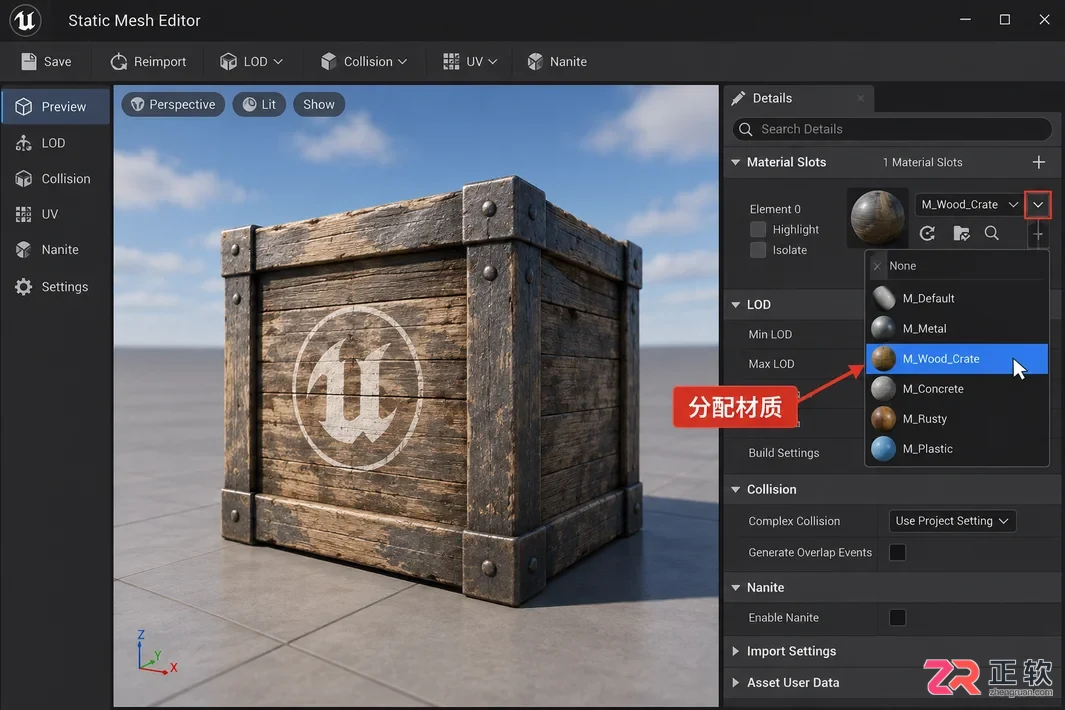Open the Collision toolbar dropdown
This screenshot has width=1065, height=710.
(364, 62)
